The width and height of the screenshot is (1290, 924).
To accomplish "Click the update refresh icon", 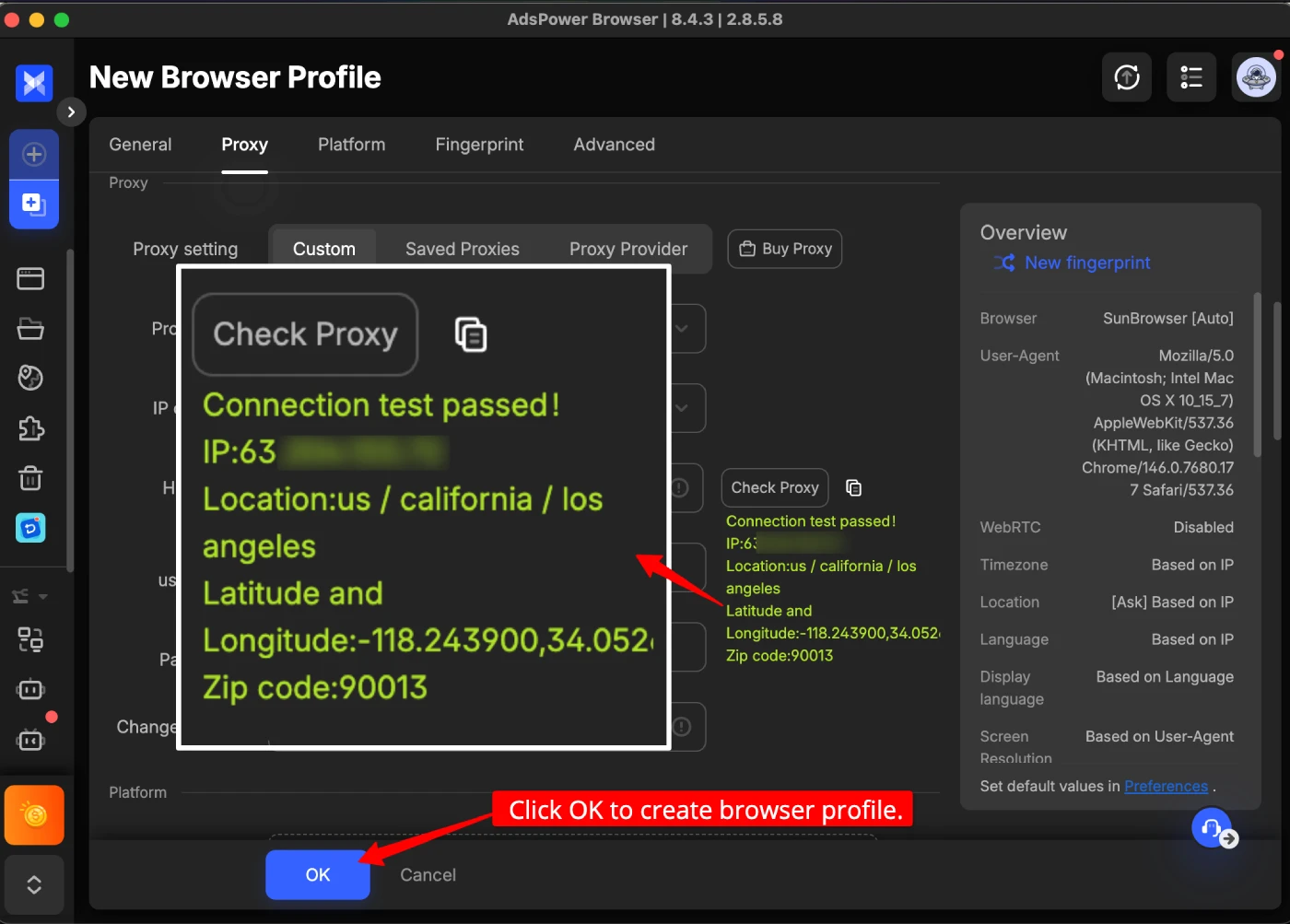I will tap(1127, 77).
